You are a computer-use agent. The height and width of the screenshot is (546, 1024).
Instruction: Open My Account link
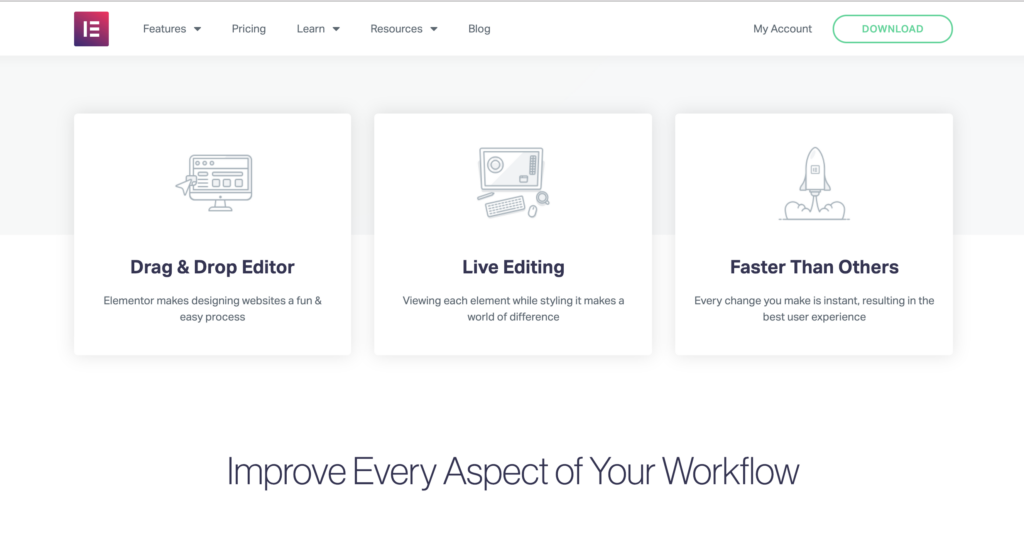[782, 29]
